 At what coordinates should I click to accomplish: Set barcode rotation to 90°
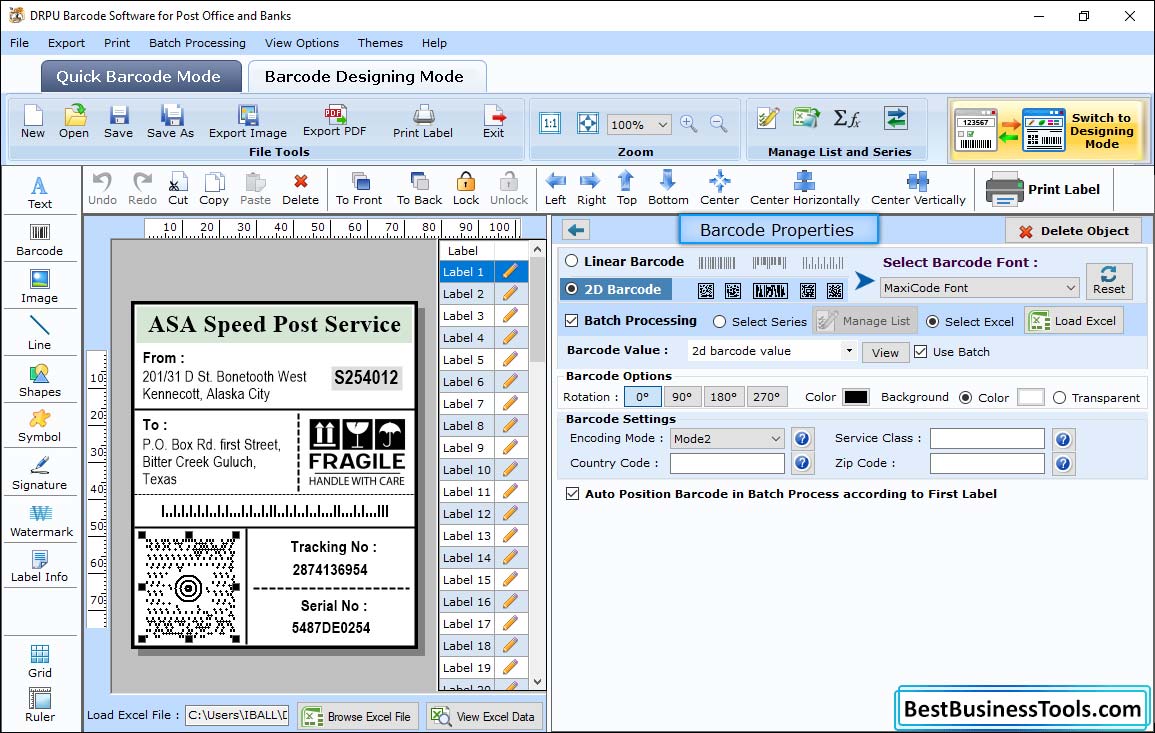pos(682,397)
